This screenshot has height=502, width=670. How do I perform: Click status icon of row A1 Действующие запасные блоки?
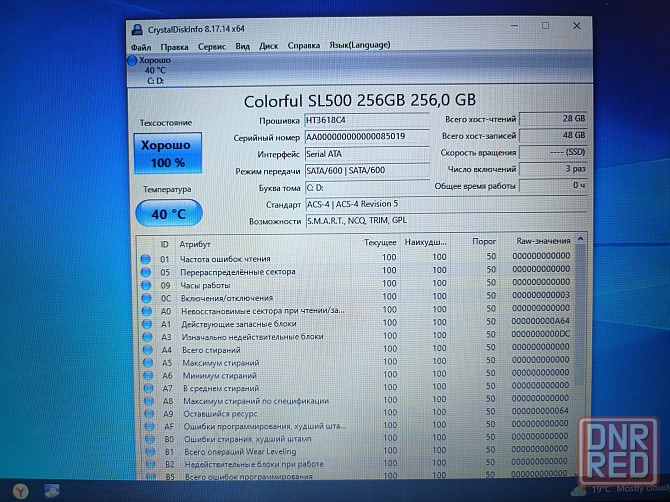(x=147, y=324)
